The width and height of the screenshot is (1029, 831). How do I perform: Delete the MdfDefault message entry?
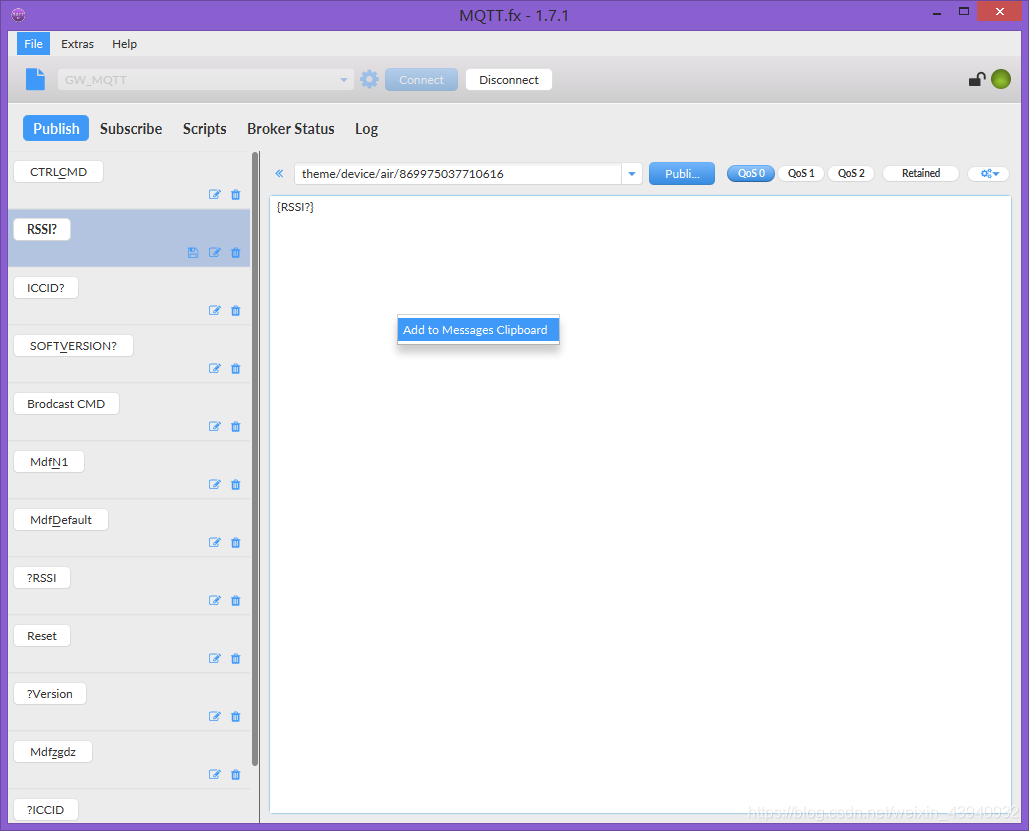(x=236, y=542)
